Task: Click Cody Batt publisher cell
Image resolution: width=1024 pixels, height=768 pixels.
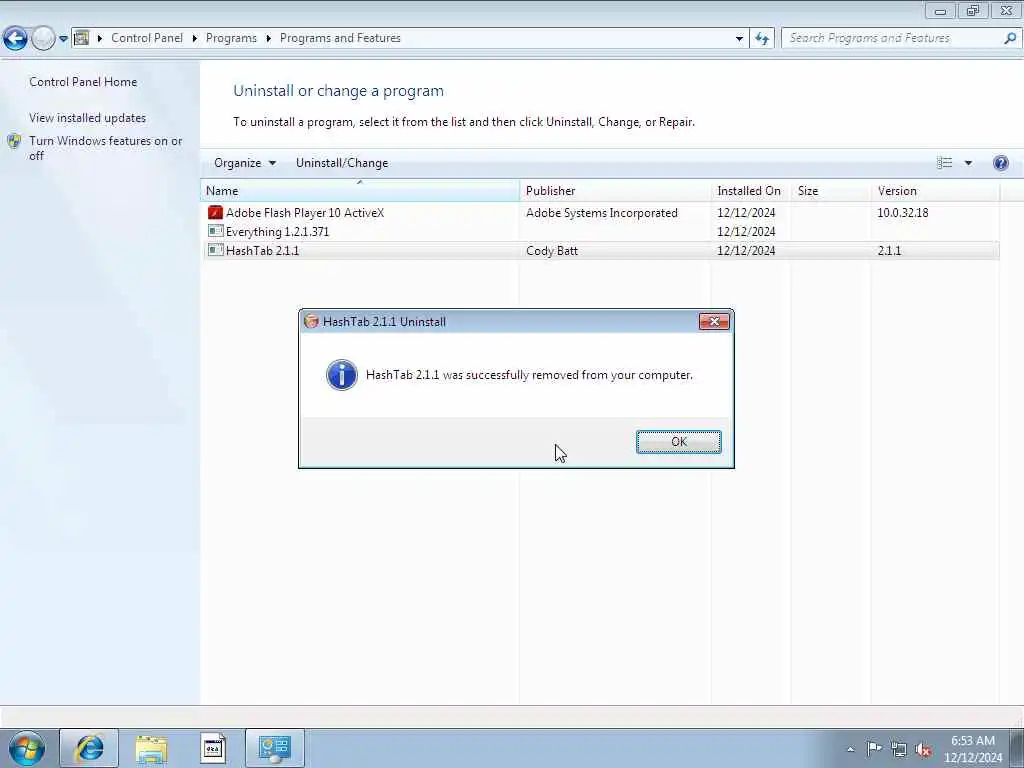Action: coord(552,251)
